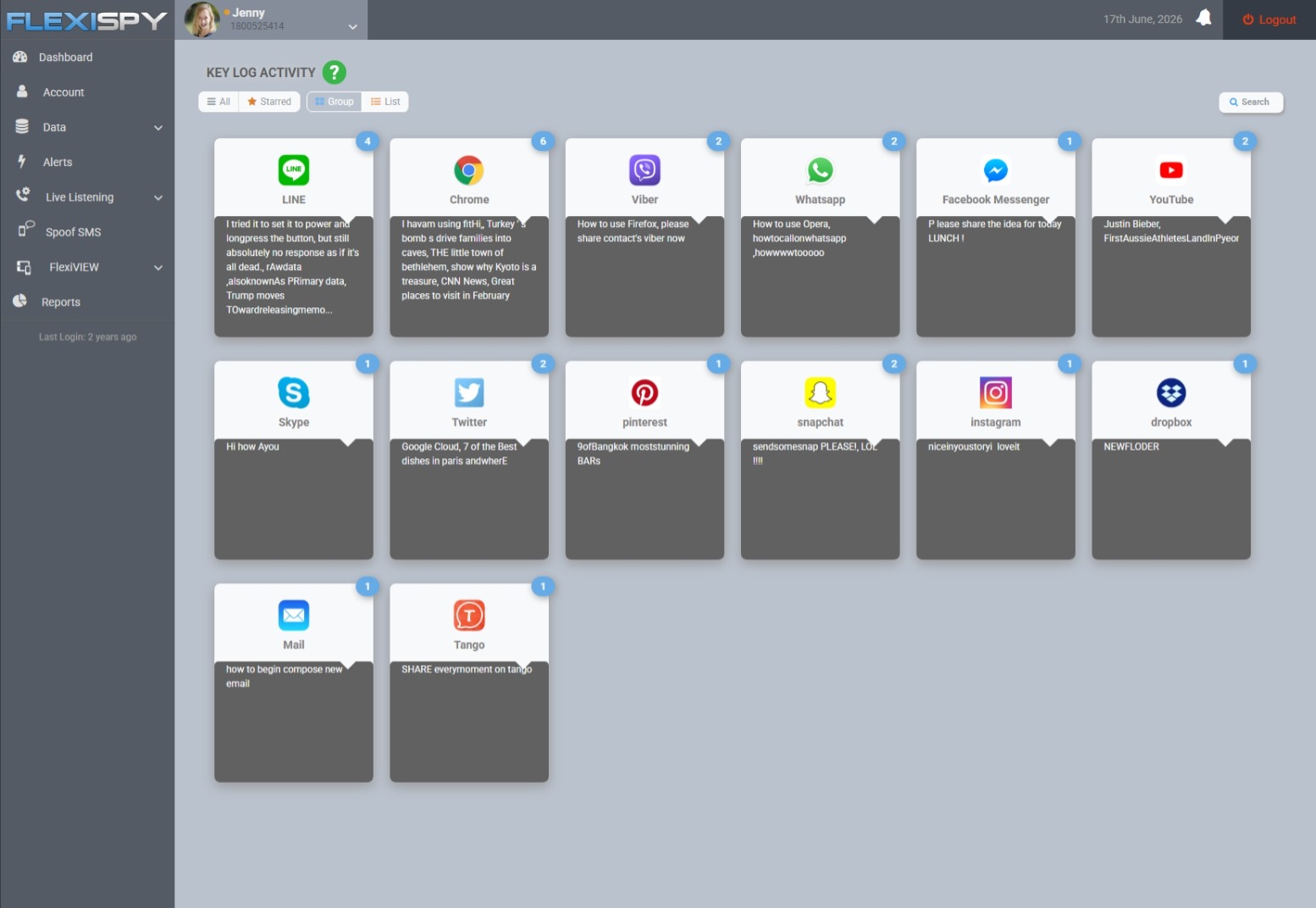
Task: Open Alerts menu item
Action: coord(58,162)
